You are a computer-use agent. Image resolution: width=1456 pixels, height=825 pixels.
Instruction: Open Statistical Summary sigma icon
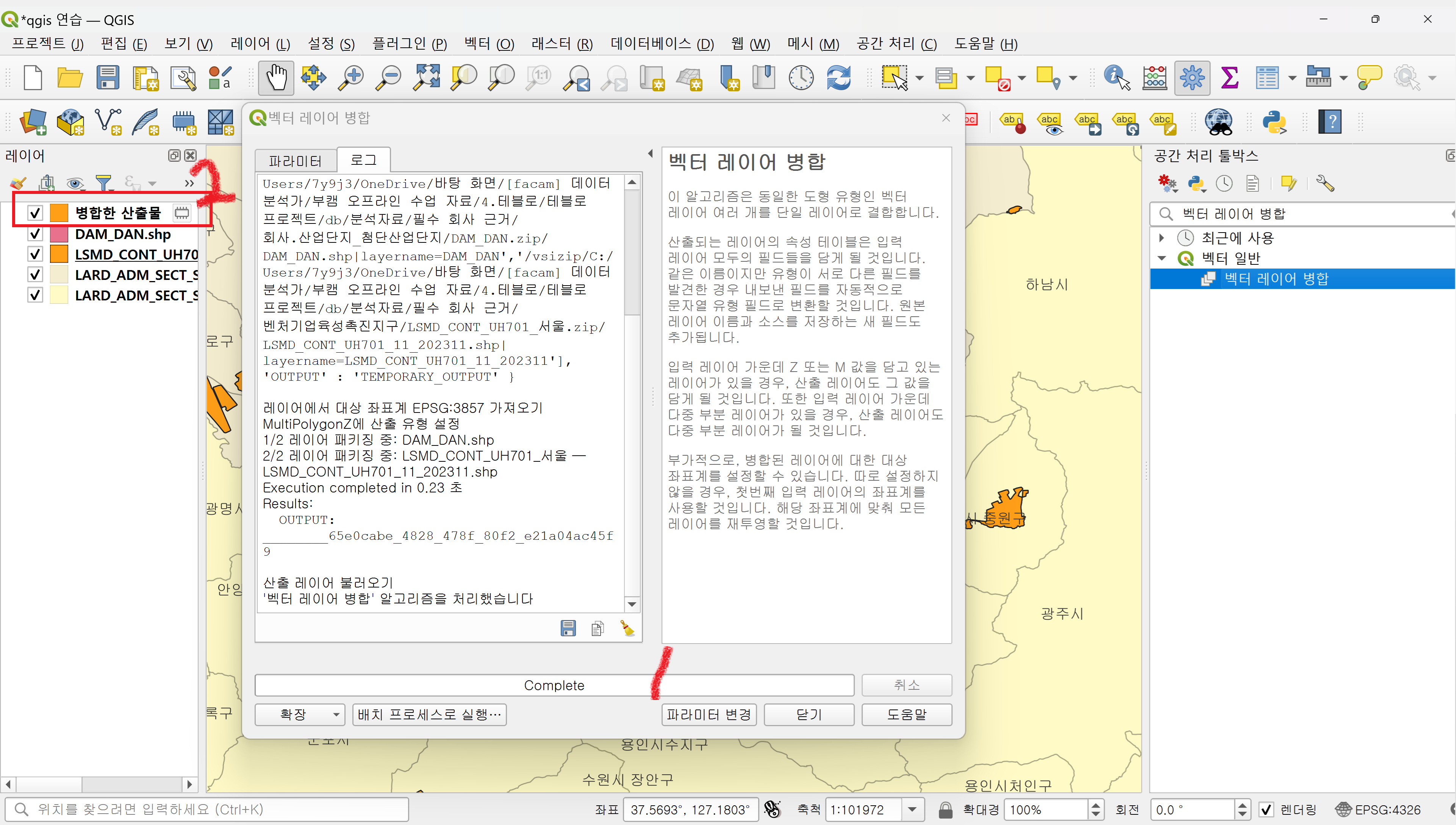1229,77
